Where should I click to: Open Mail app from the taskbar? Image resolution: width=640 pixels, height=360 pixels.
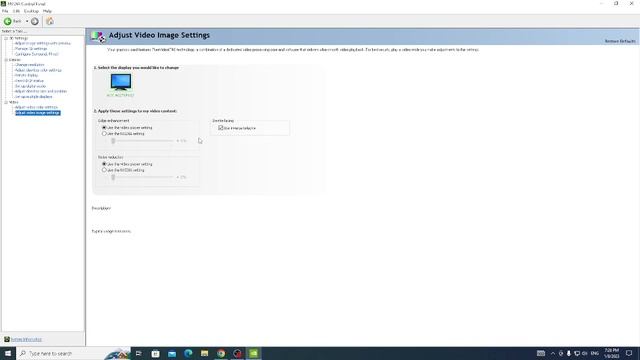click(172, 353)
